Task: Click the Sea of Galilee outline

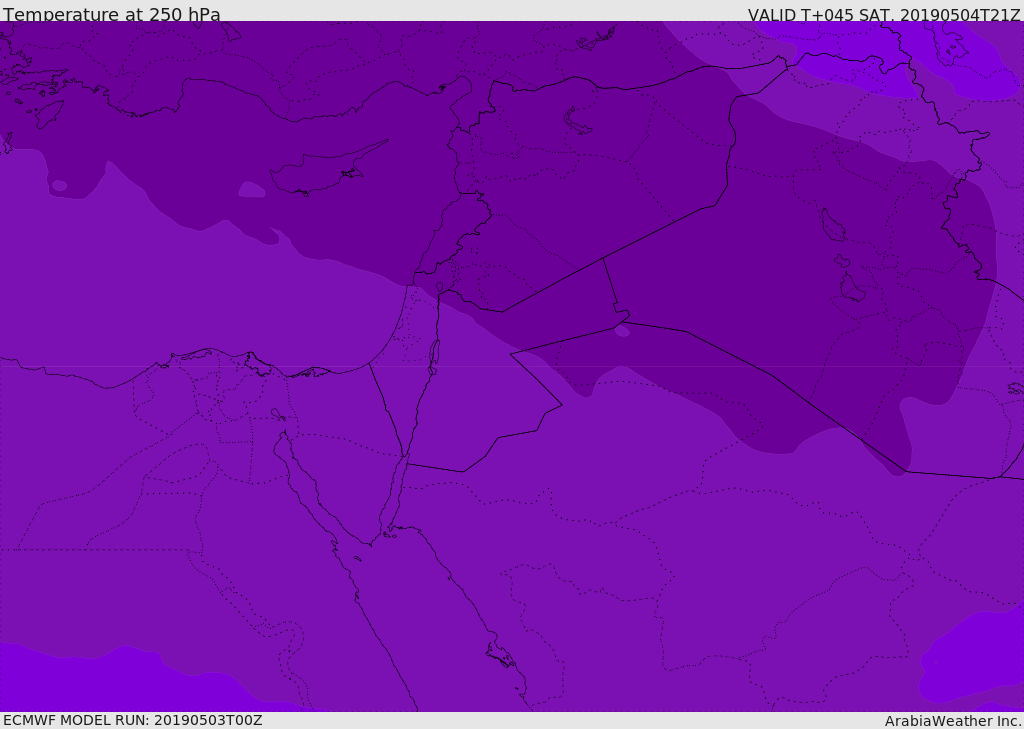Action: tap(439, 287)
